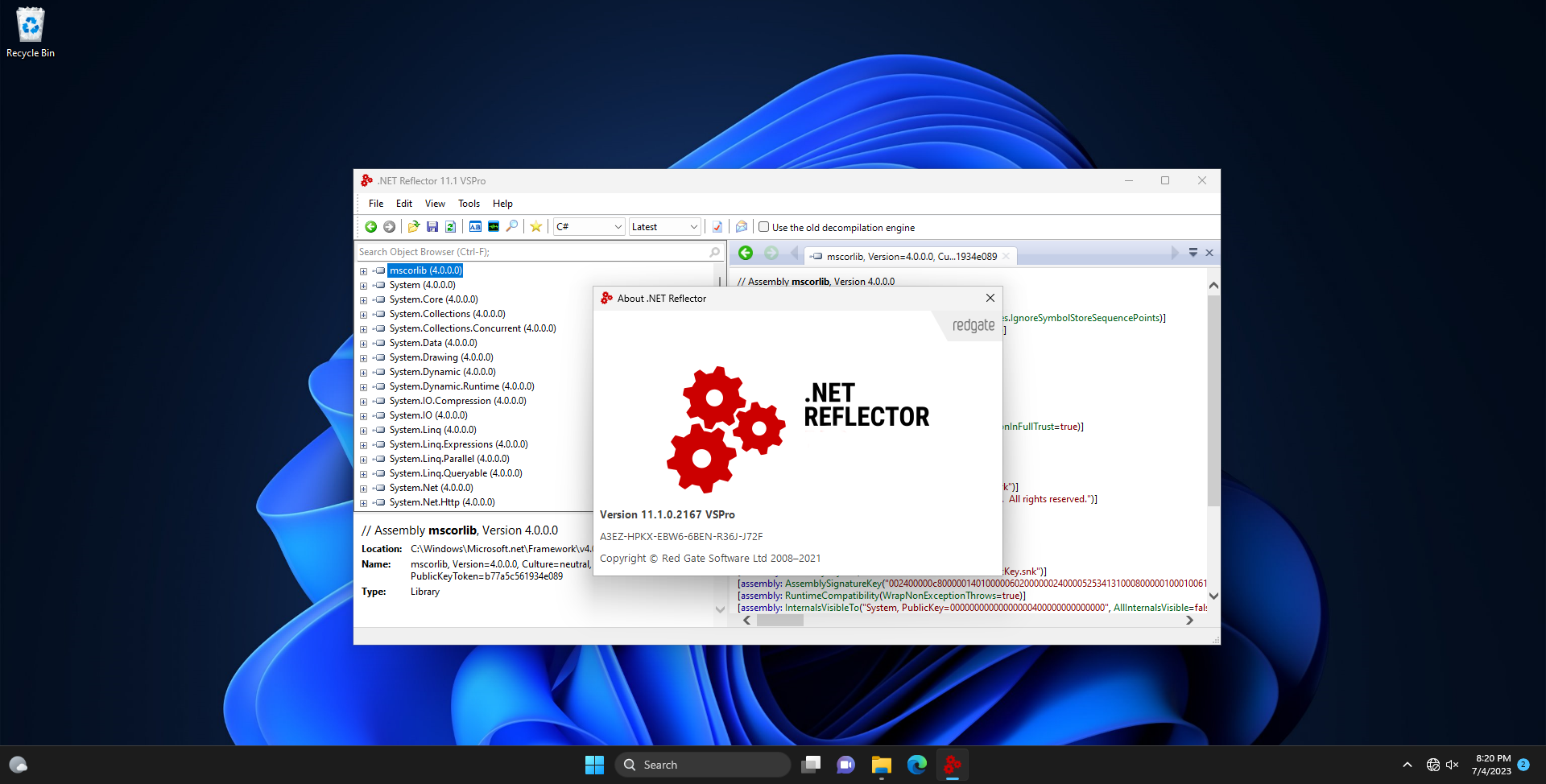Close the mscorlib tab
Image resolution: width=1546 pixels, height=784 pixels.
(1007, 257)
